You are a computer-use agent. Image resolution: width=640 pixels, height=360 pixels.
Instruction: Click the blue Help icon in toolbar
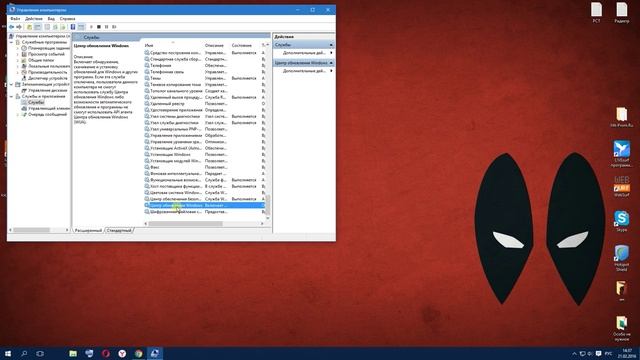tap(73, 27)
